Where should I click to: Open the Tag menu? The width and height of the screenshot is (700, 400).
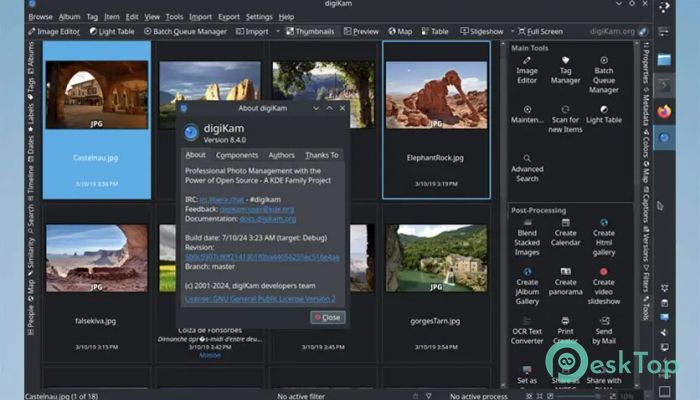pyautogui.click(x=92, y=17)
